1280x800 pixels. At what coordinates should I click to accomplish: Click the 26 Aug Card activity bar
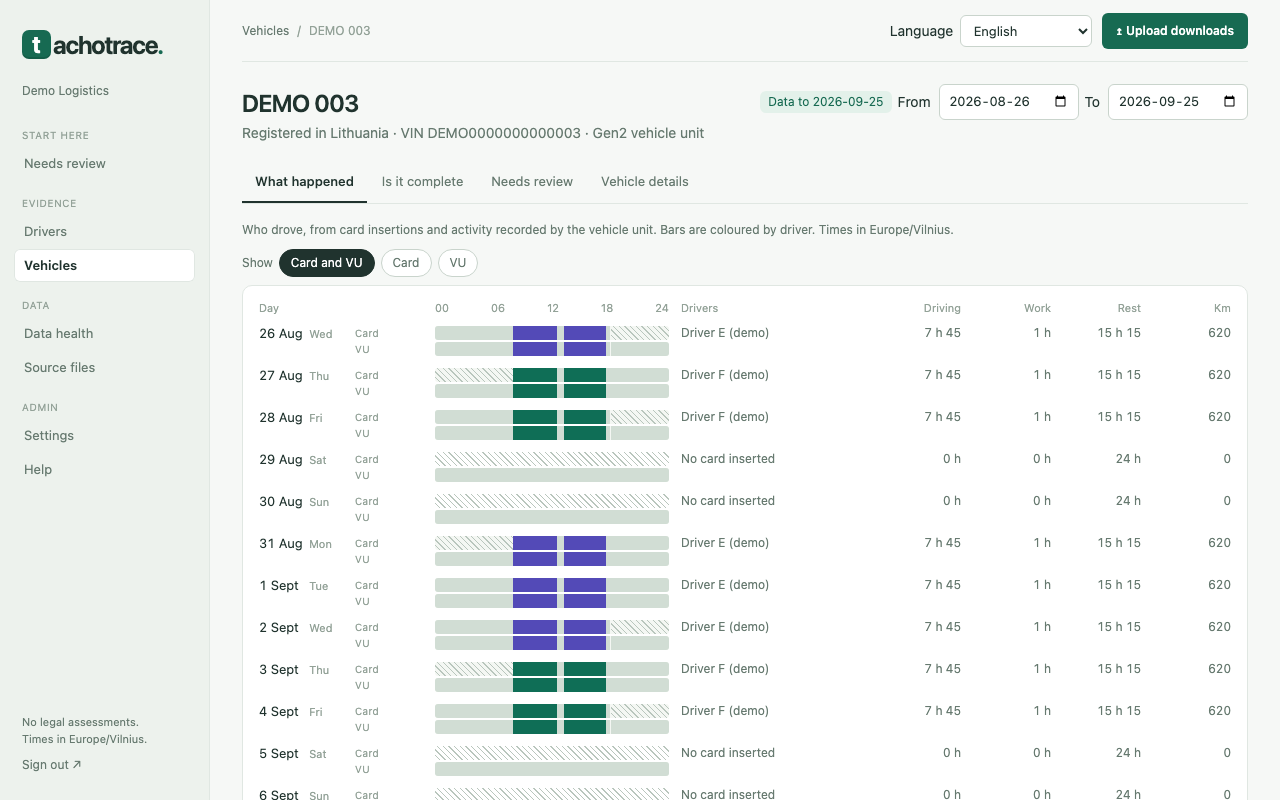[x=552, y=333]
